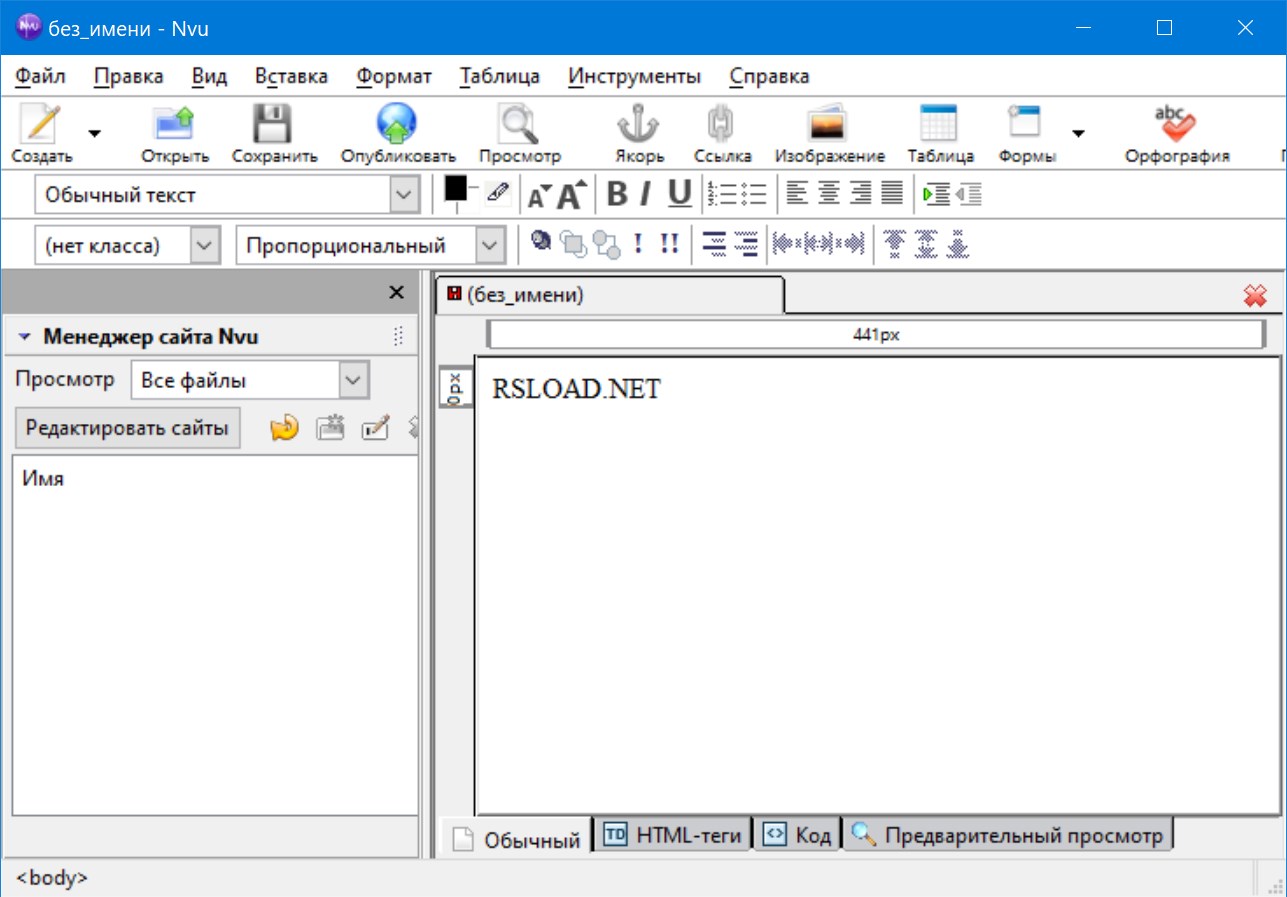Viewport: 1287px width, 897px height.
Task: Apply a numbered list
Action: (720, 194)
